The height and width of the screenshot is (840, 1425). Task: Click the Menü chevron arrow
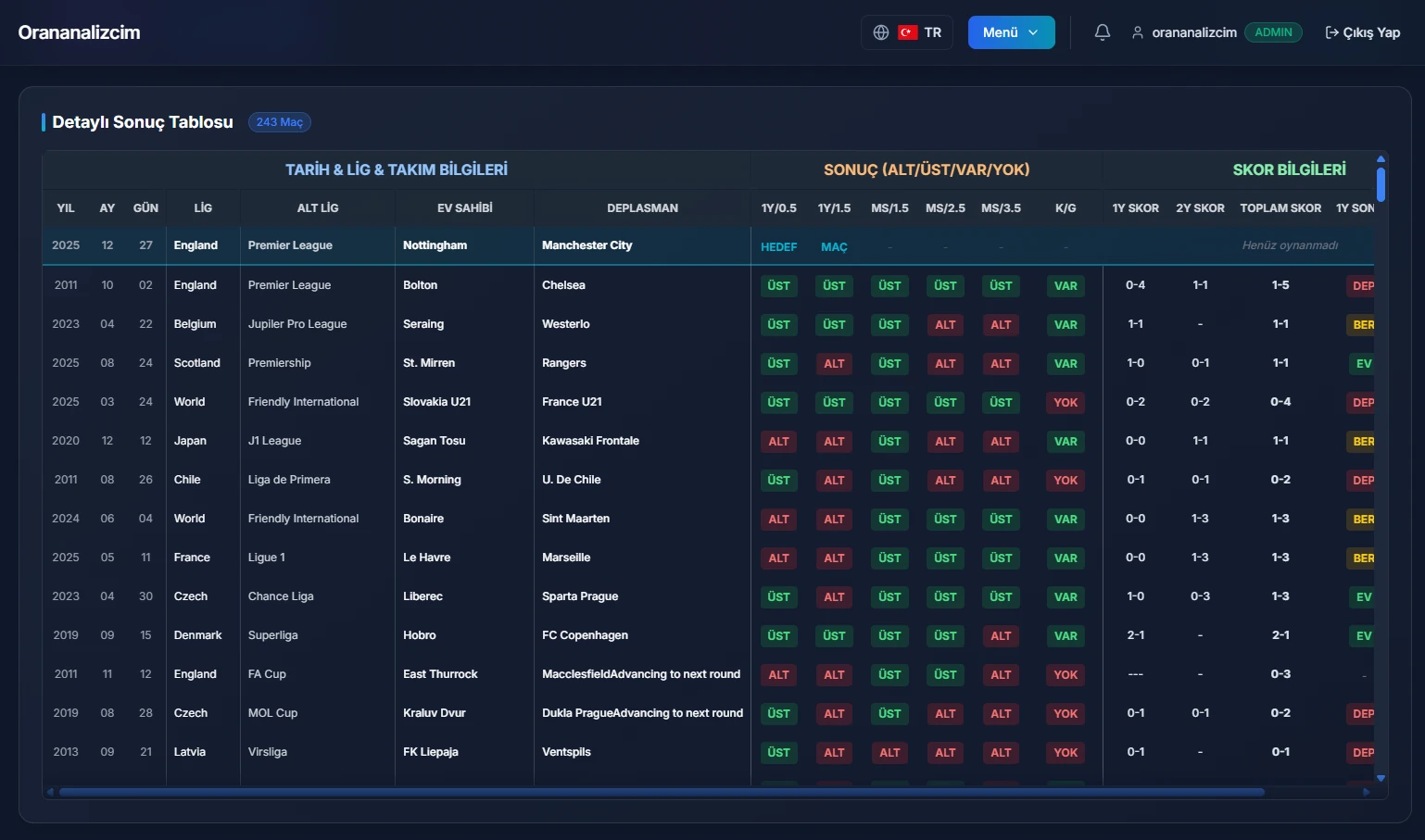coord(1033,32)
